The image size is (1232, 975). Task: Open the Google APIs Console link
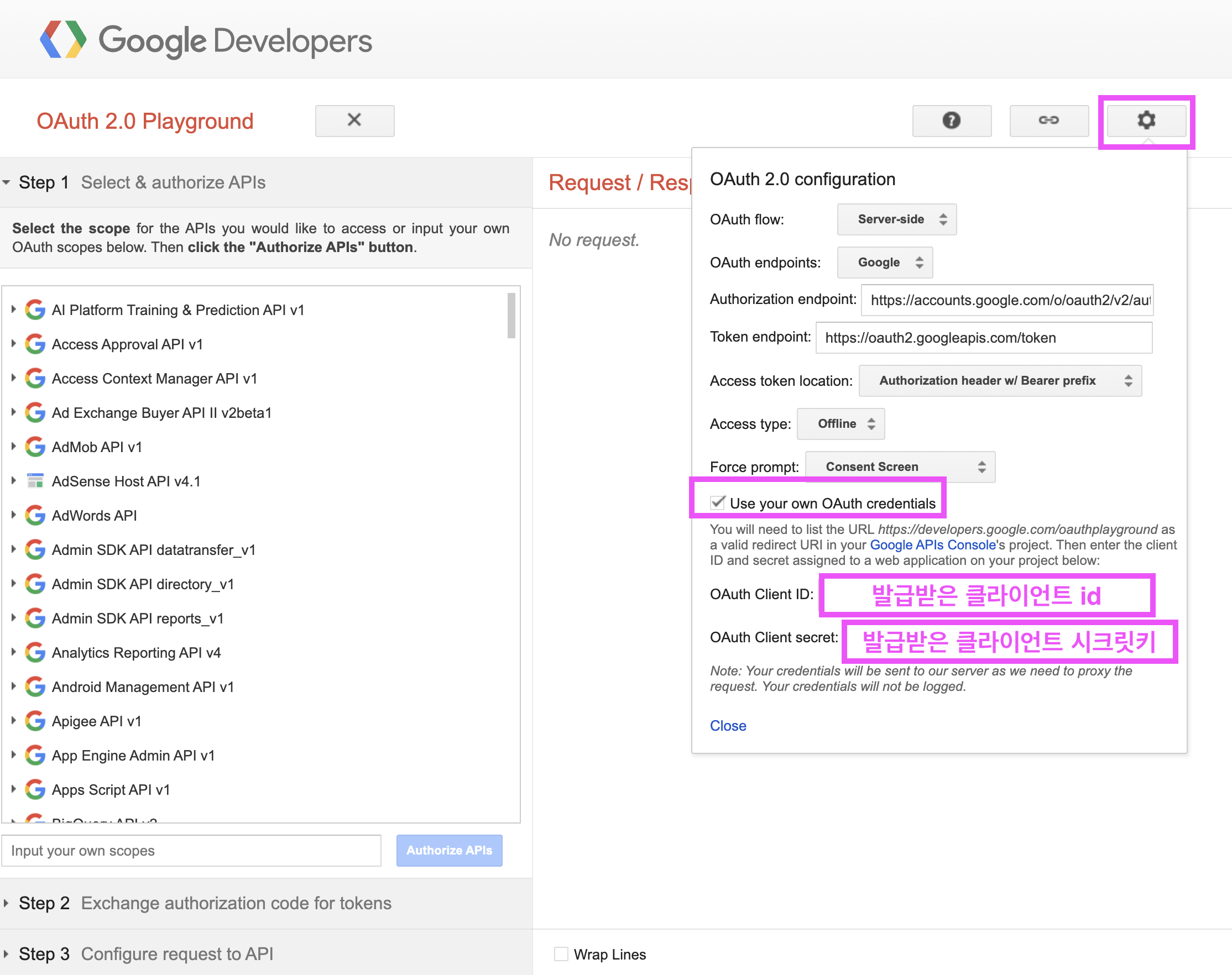coord(932,545)
